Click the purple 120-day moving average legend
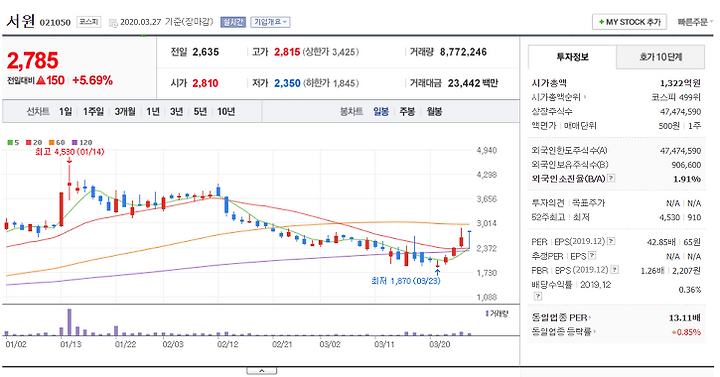The height and width of the screenshot is (377, 720). pyautogui.click(x=82, y=142)
